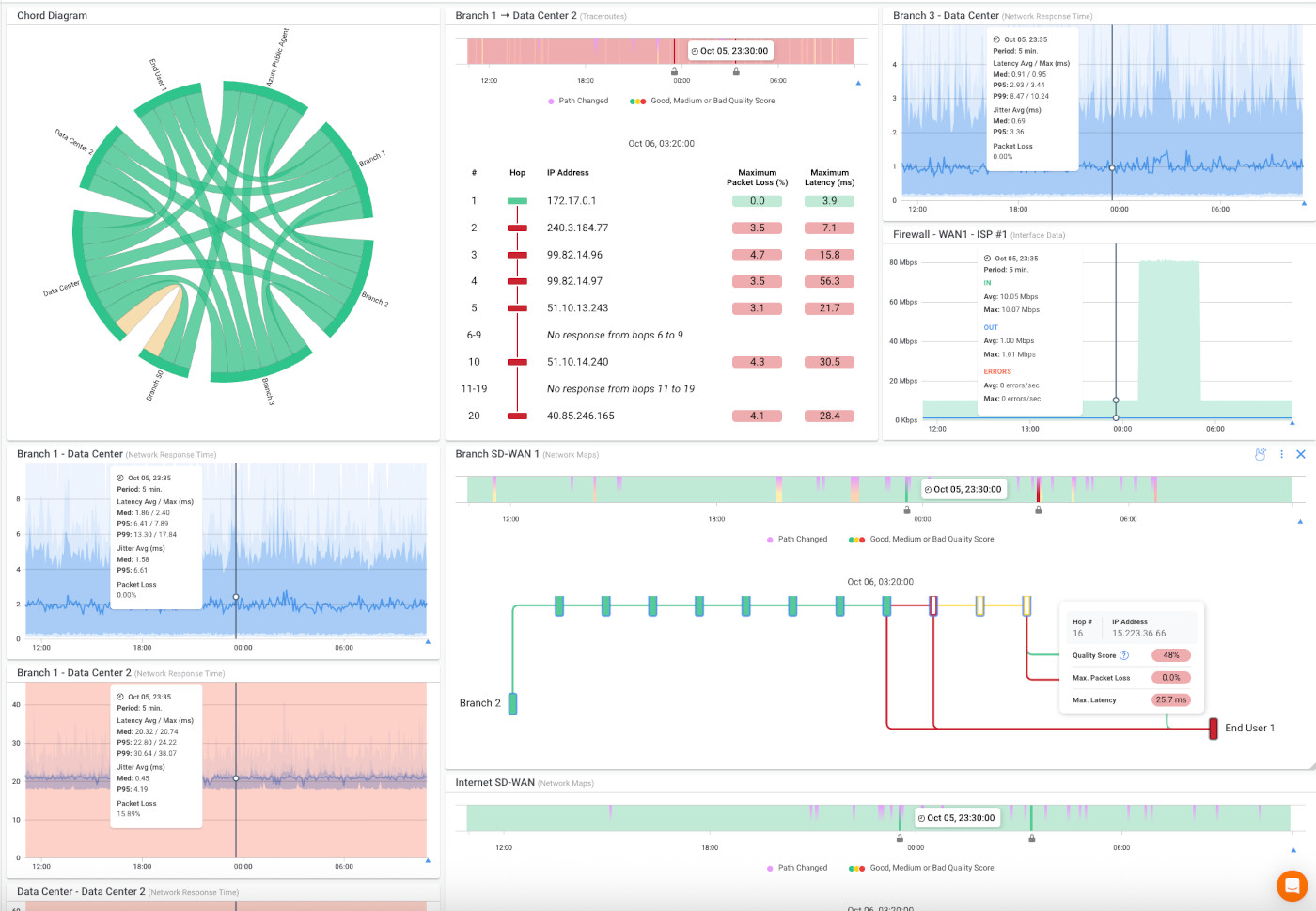The height and width of the screenshot is (911, 1316).
Task: Select the red End User 1 destination node
Action: coord(1214,728)
